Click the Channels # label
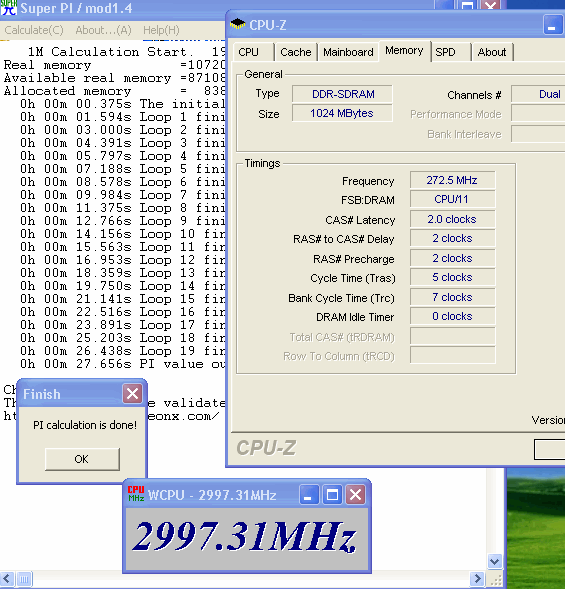Viewport: 565px width, 589px height. (474, 95)
